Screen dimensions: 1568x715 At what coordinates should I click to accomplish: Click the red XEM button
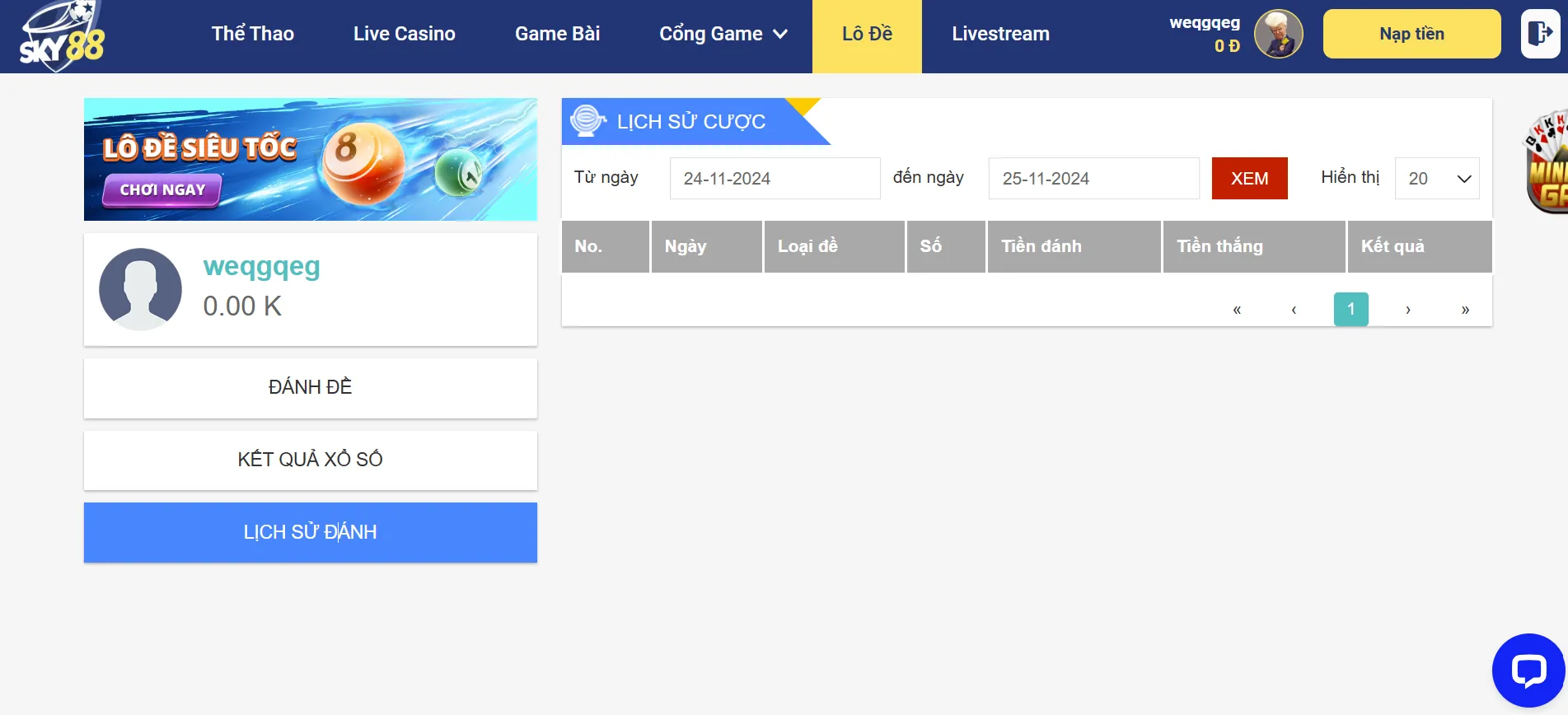[1250, 178]
